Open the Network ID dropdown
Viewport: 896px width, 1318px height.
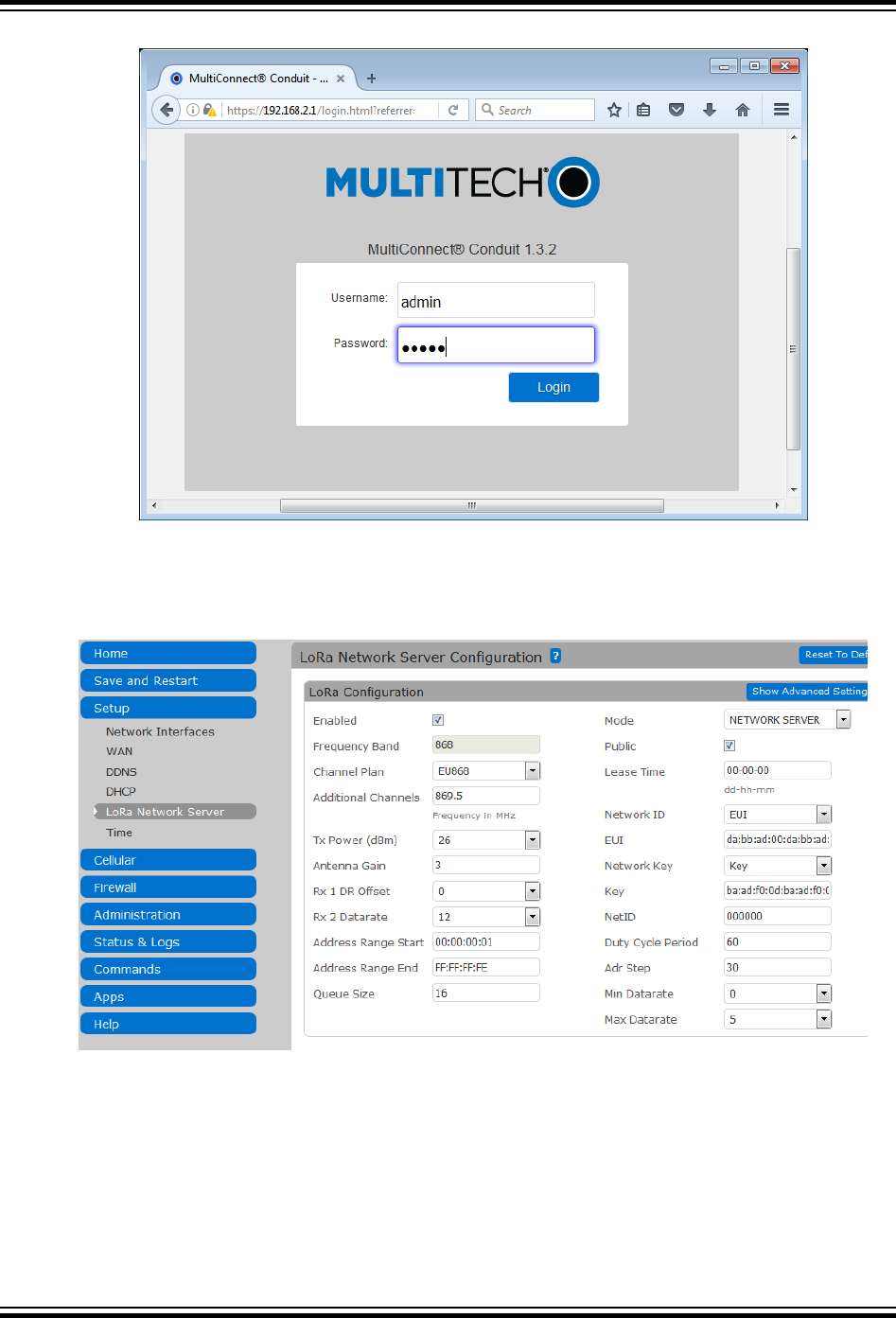tap(778, 815)
